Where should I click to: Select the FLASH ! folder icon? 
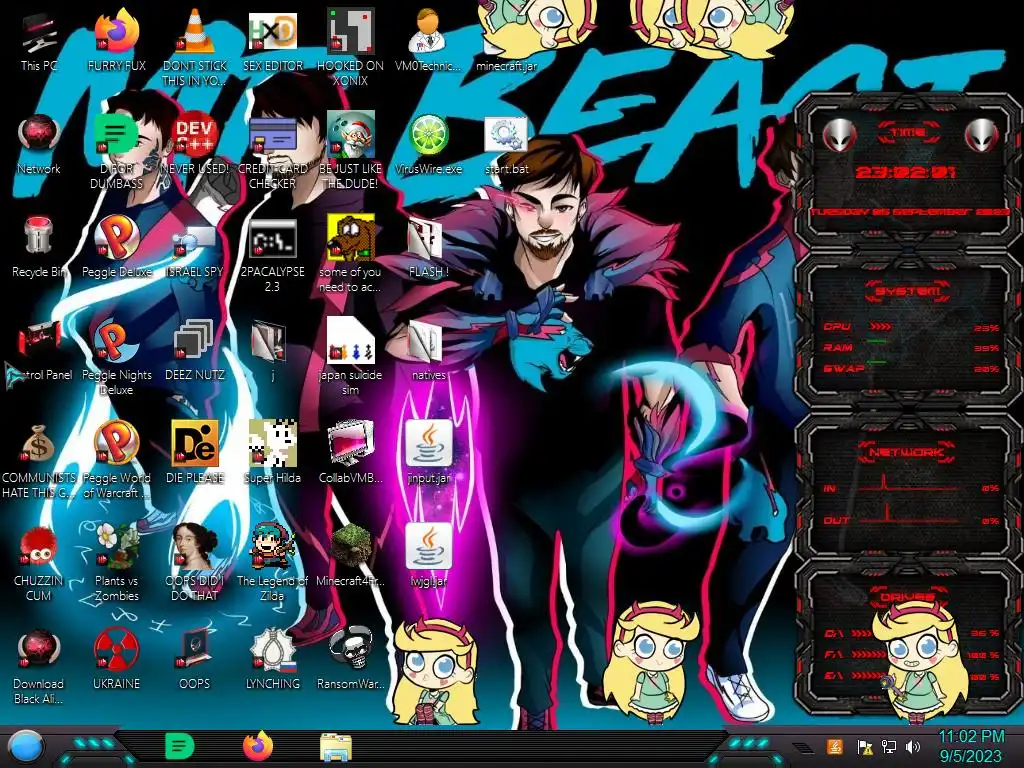pyautogui.click(x=428, y=239)
